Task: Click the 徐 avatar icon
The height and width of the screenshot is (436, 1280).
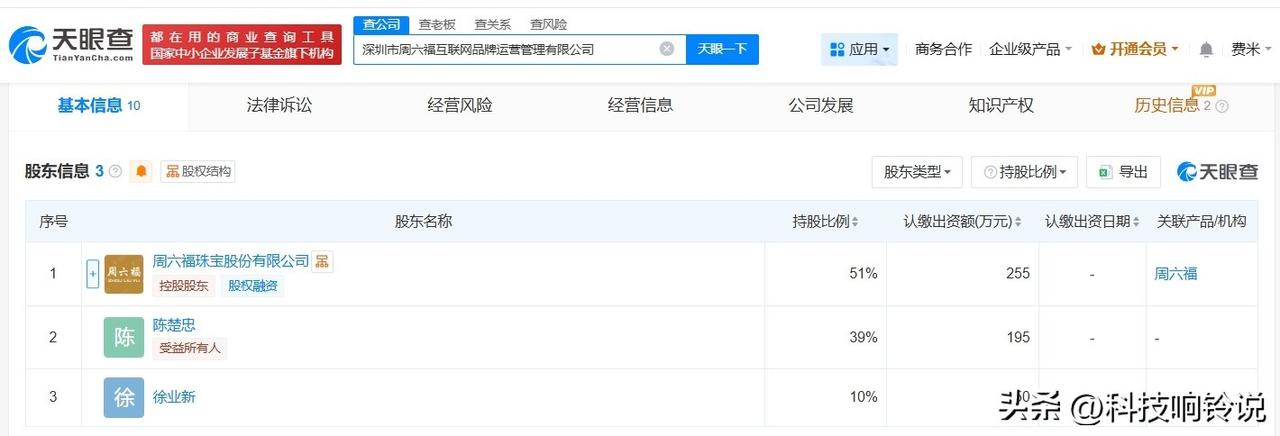Action: tap(123, 397)
